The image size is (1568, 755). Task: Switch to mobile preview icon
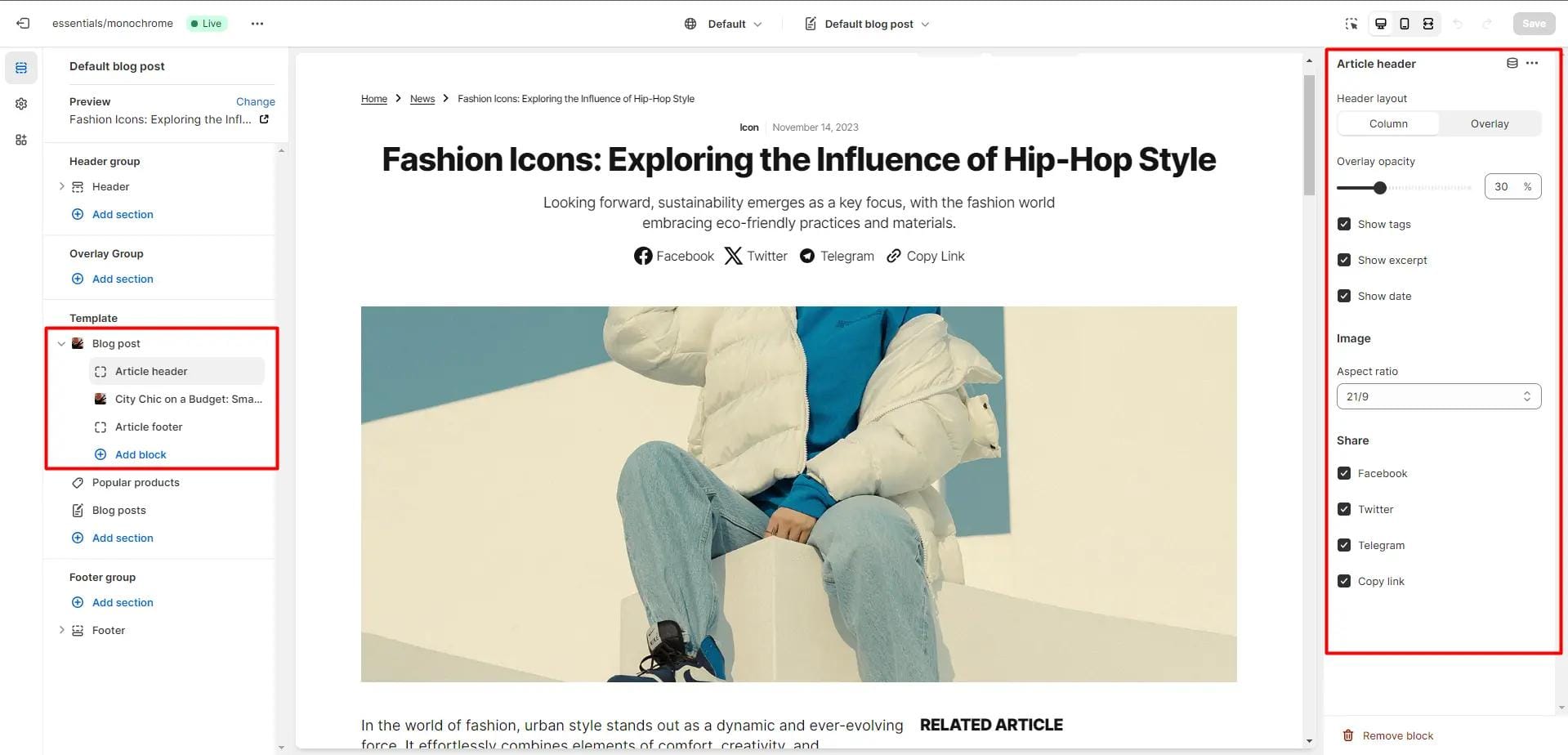pyautogui.click(x=1405, y=24)
